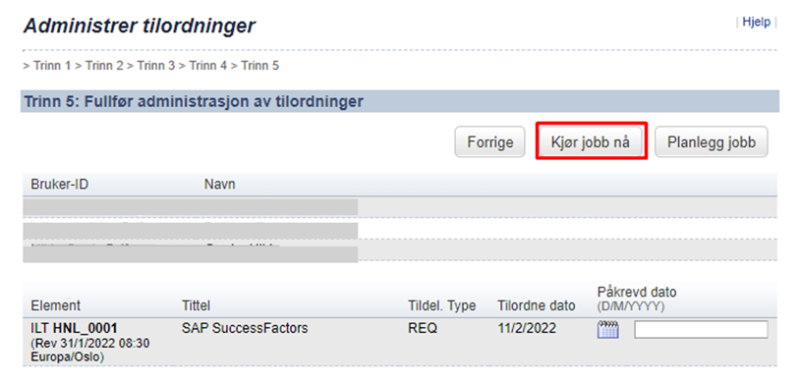800x383 pixels.
Task: Click Trinn 5 in breadcrumb trail
Action: click(260, 66)
